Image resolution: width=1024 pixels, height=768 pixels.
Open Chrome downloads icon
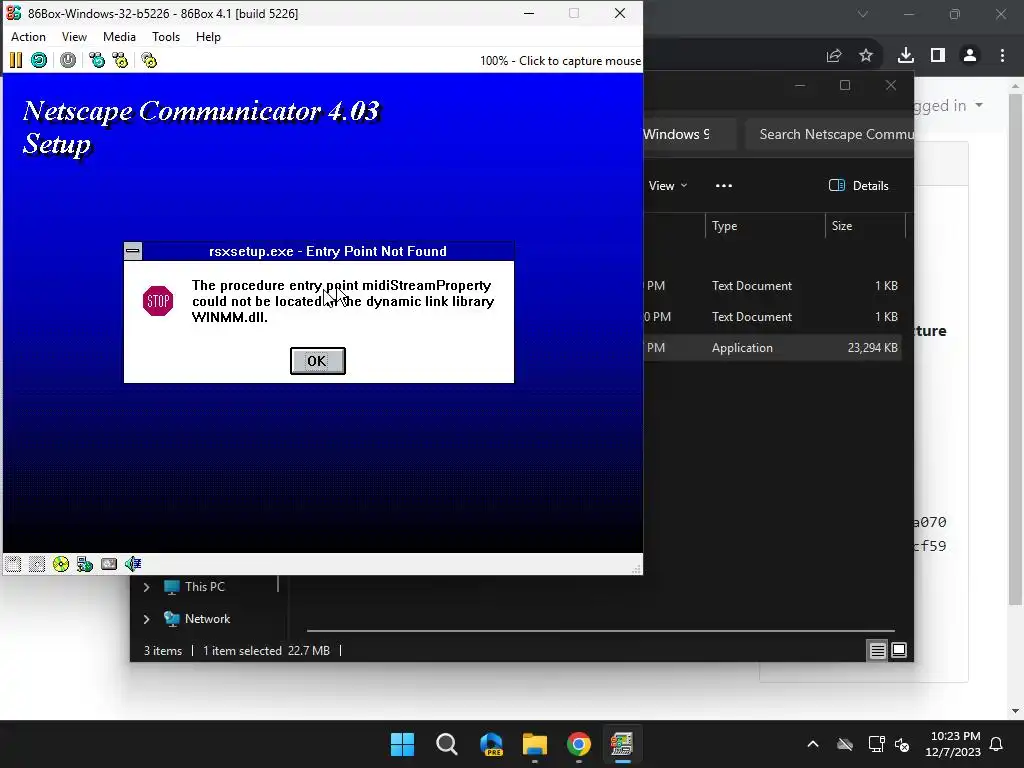click(906, 56)
